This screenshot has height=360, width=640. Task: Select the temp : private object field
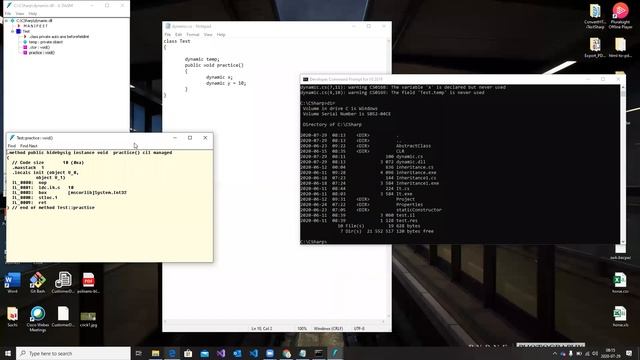(x=46, y=42)
